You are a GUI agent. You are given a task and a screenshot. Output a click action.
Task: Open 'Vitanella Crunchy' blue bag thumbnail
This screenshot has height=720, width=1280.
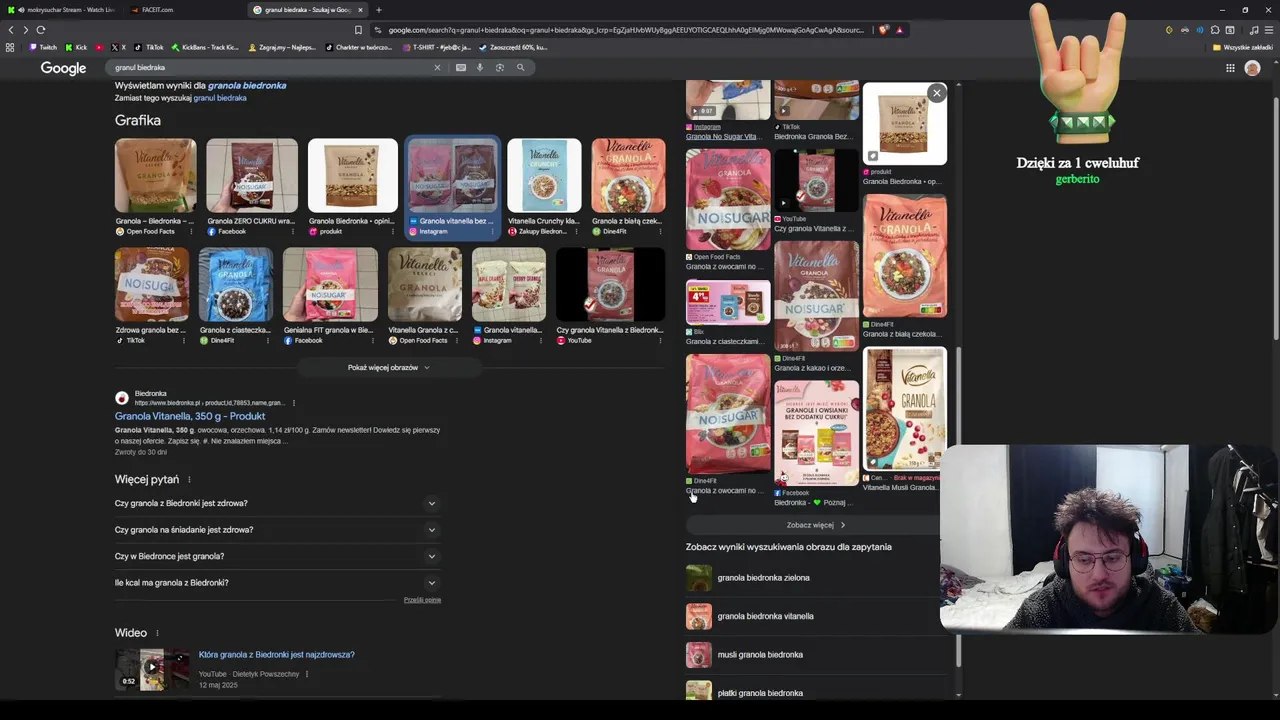point(544,175)
